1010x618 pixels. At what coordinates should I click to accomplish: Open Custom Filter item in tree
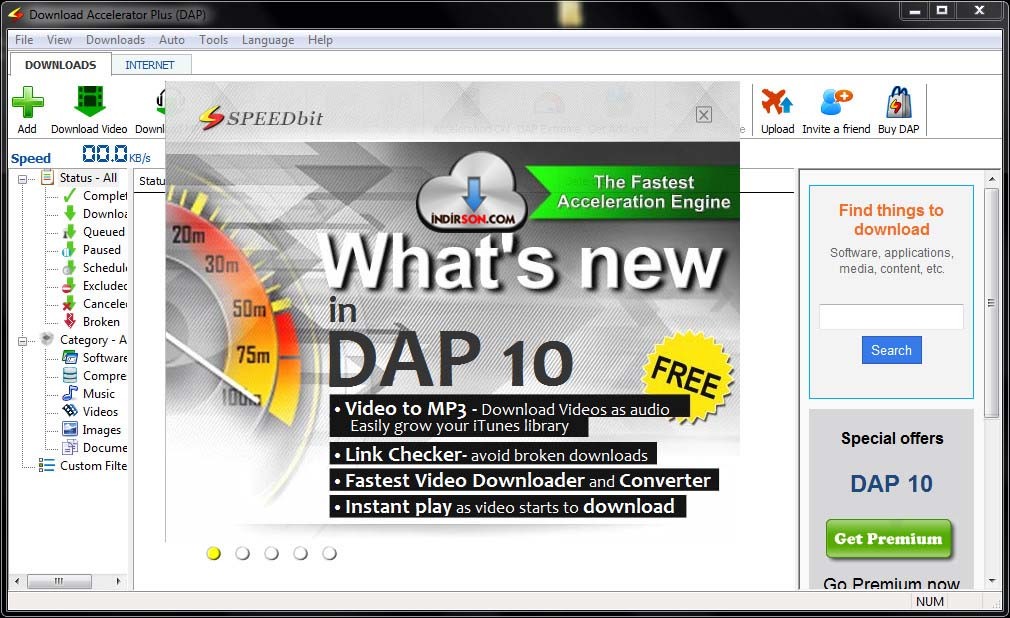point(83,466)
